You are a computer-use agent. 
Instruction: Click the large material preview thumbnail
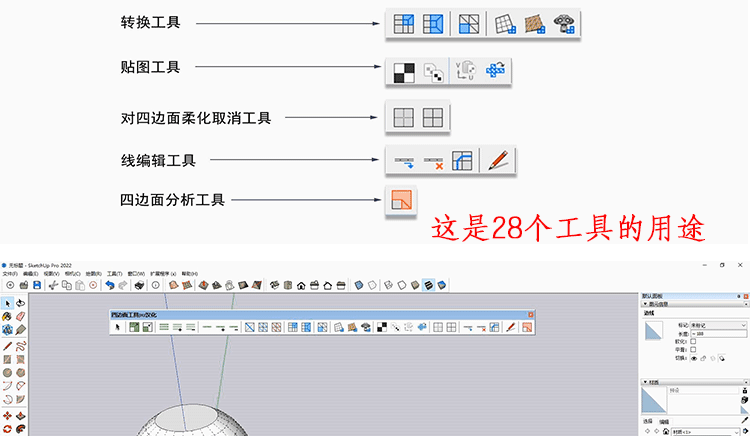[x=654, y=400]
